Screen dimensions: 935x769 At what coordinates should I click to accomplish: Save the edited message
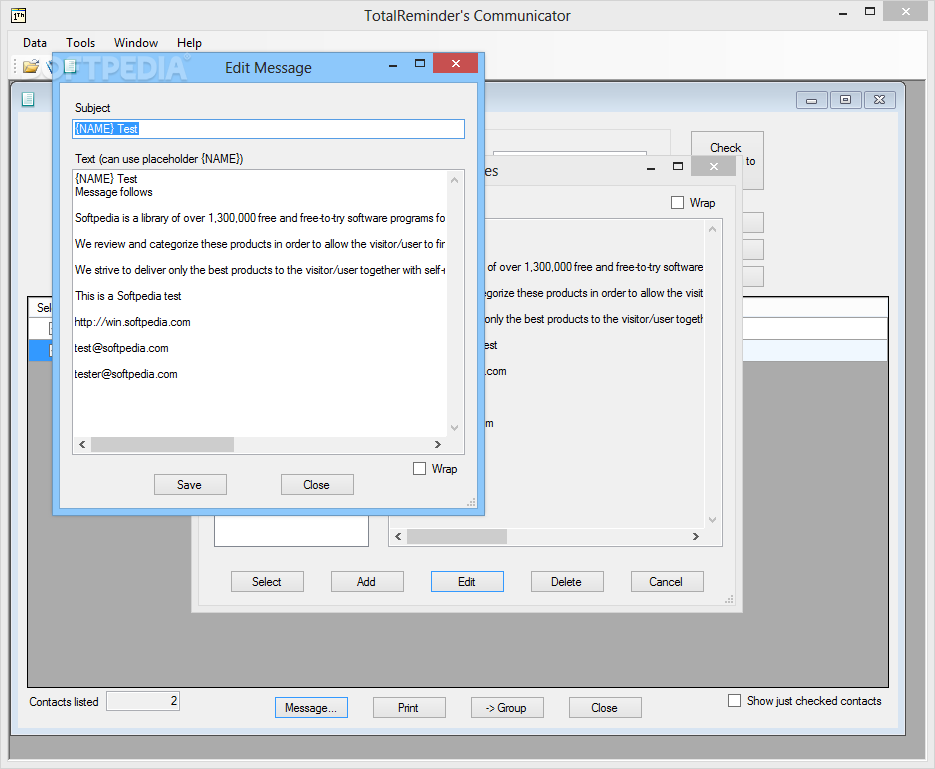click(190, 485)
